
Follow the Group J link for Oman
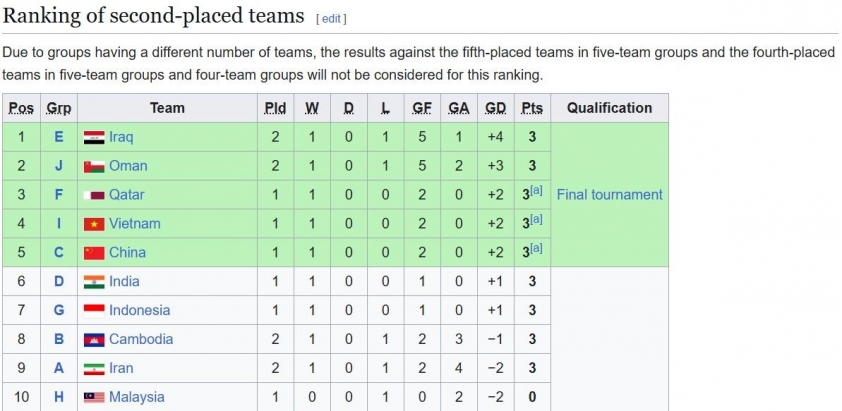[59, 166]
